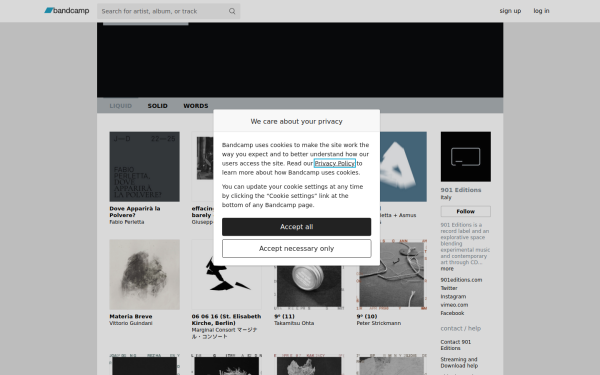
Task: Open the 06 06 16 St. Elisabeth Kirche cover
Action: tap(227, 287)
